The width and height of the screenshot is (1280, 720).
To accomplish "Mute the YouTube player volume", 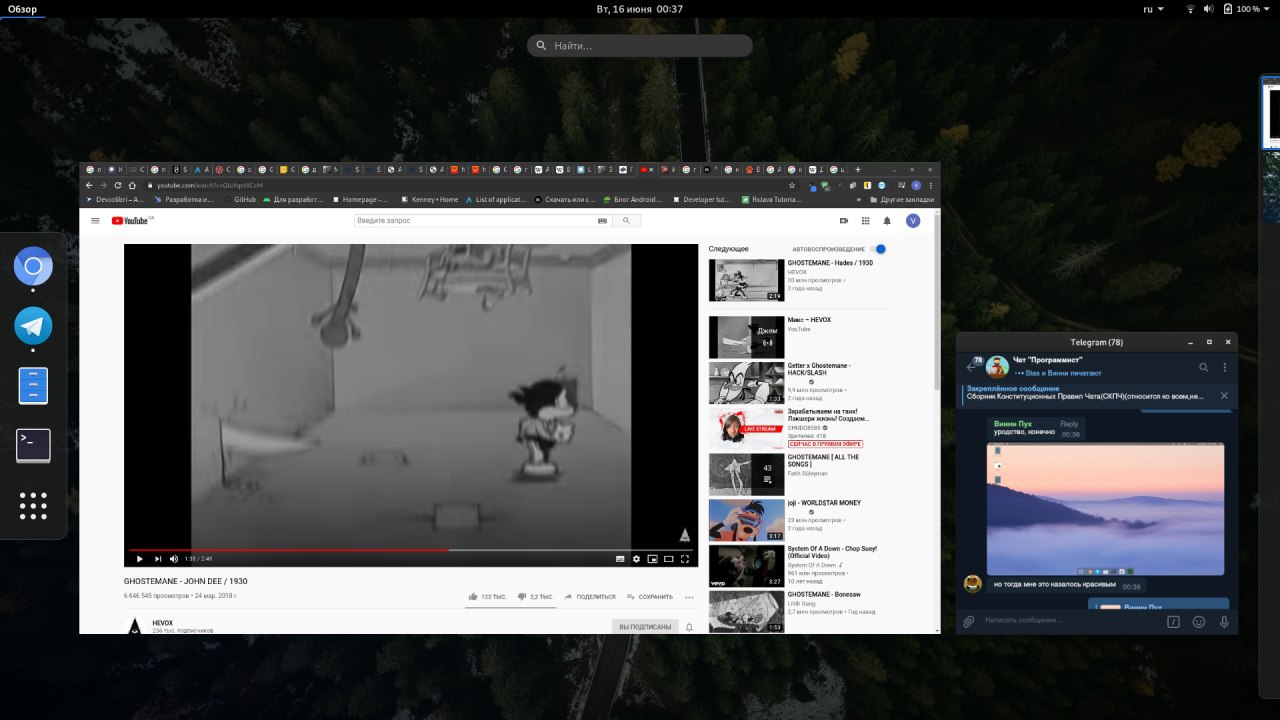I will (174, 558).
